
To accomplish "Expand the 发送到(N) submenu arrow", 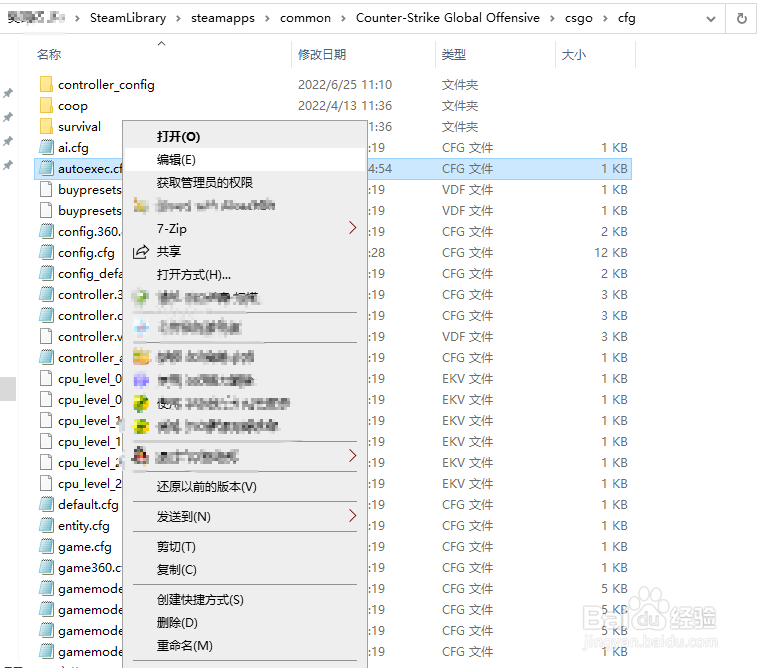I will (352, 516).
